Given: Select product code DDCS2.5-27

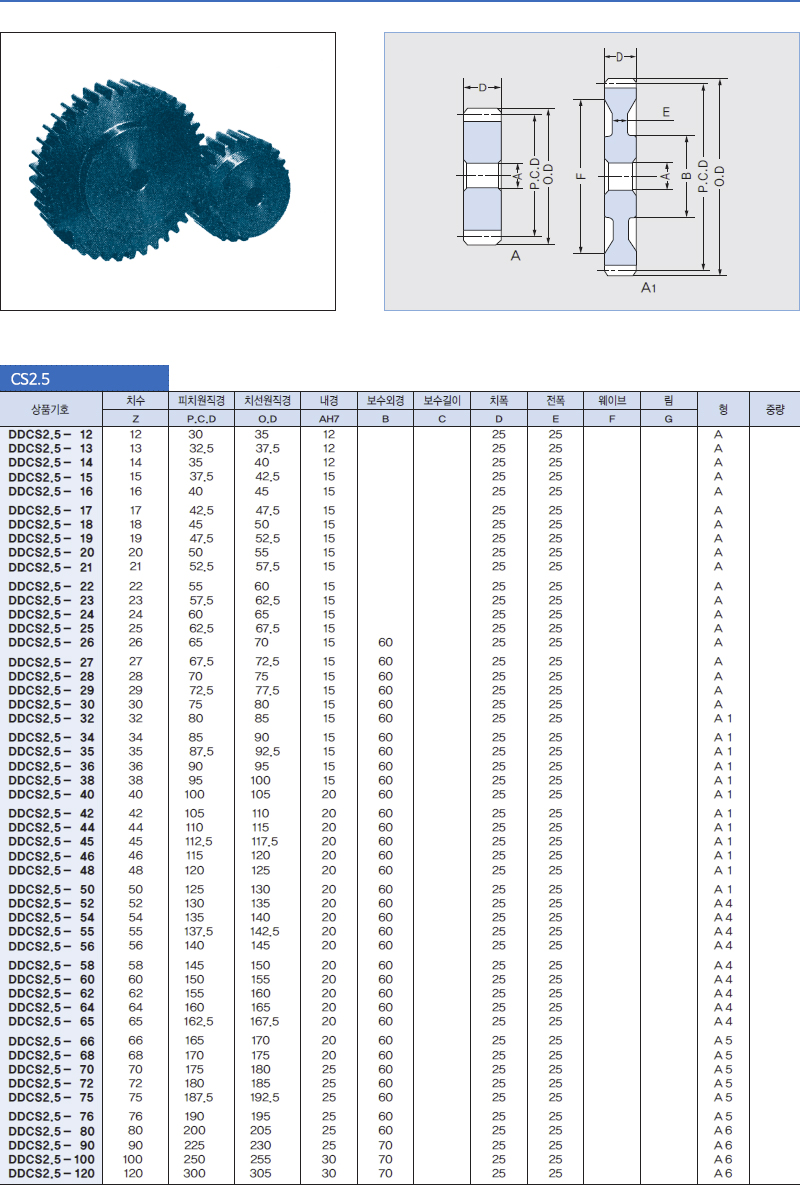Looking at the screenshot, I should 50,661.
